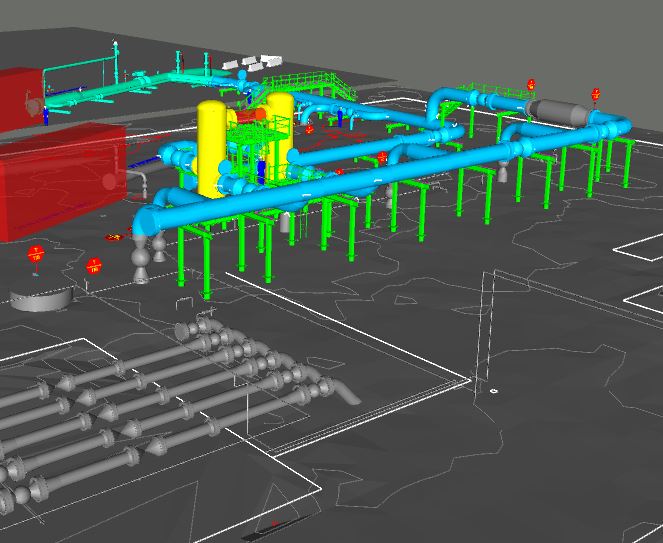This screenshot has height=543, width=663.
Task: Select the dark blue post beside the small red block
Action: [x=46, y=116]
